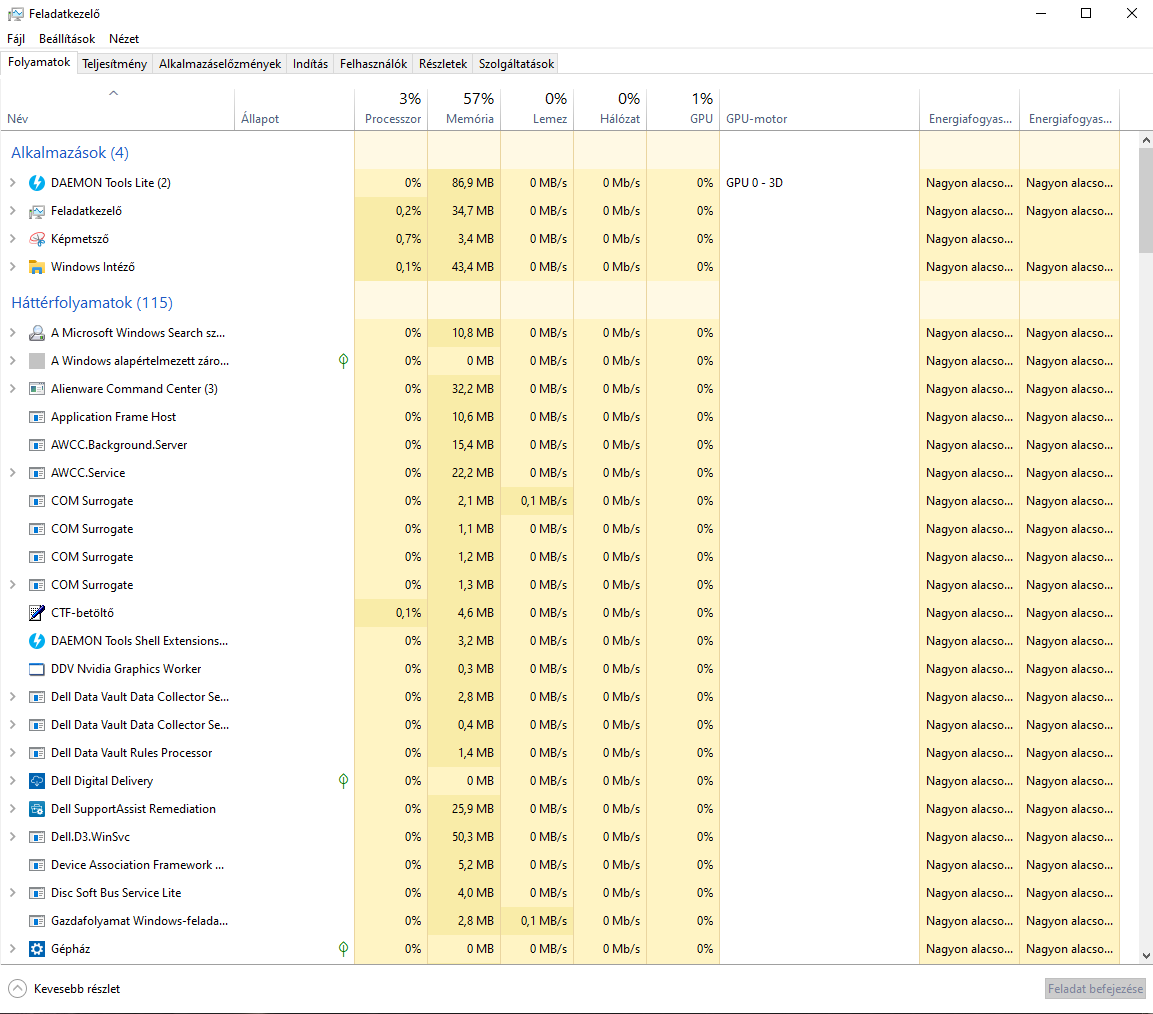Switch to the Indítás tab
This screenshot has width=1153, height=1014.
point(310,64)
